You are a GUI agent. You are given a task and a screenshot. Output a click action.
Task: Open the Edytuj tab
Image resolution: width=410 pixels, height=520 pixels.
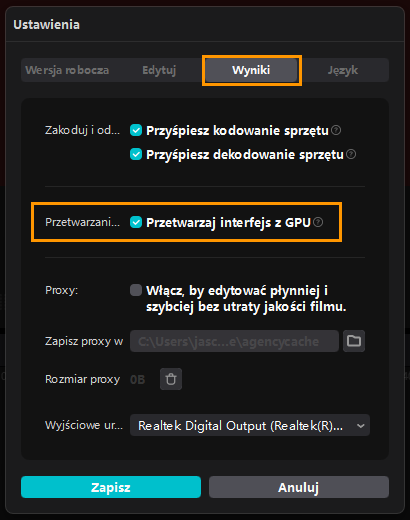point(159,70)
